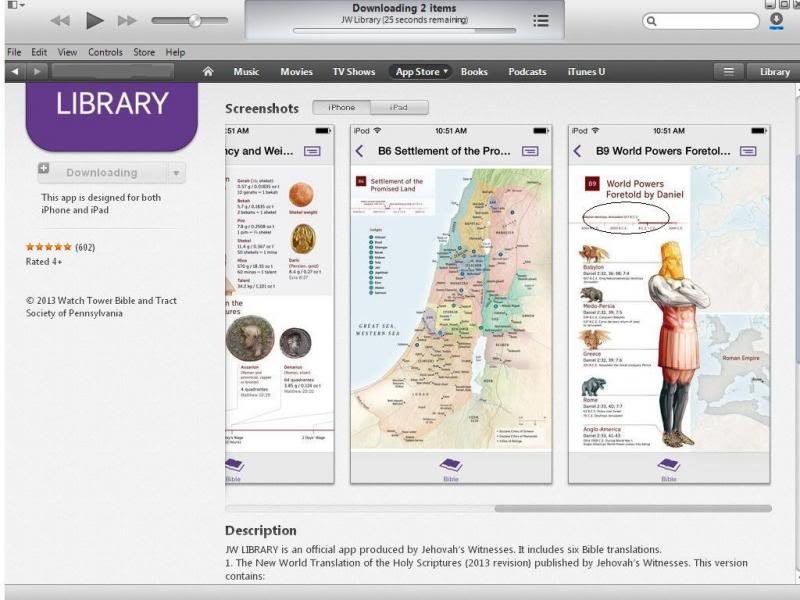Click the search magnifier icon
Screen dimensions: 800x600
click(x=651, y=21)
